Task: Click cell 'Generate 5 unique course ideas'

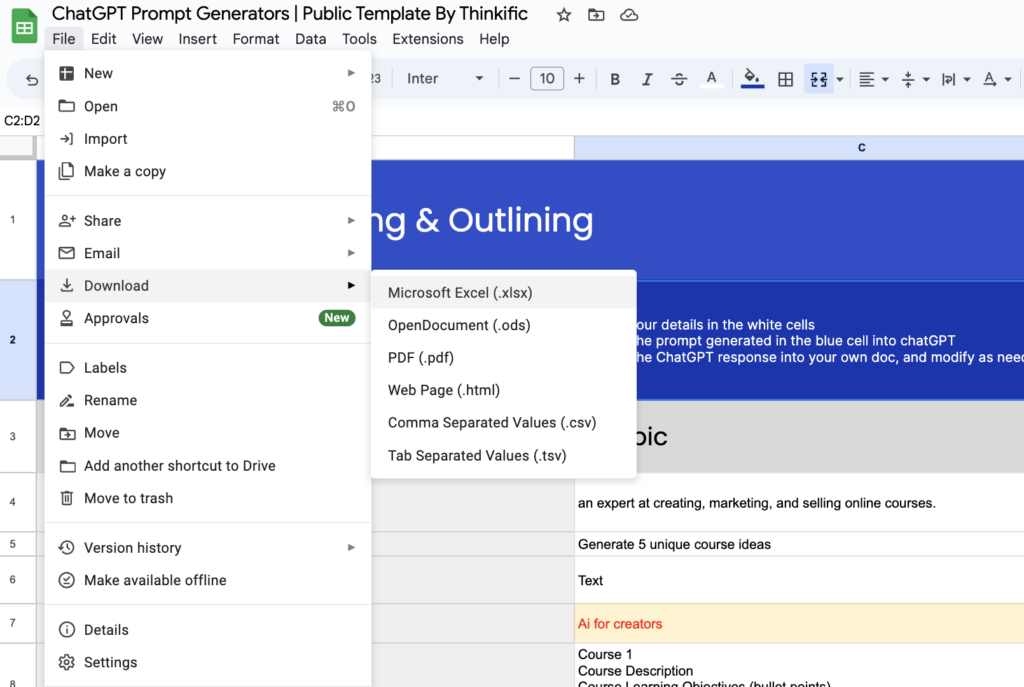Action: pyautogui.click(x=799, y=544)
